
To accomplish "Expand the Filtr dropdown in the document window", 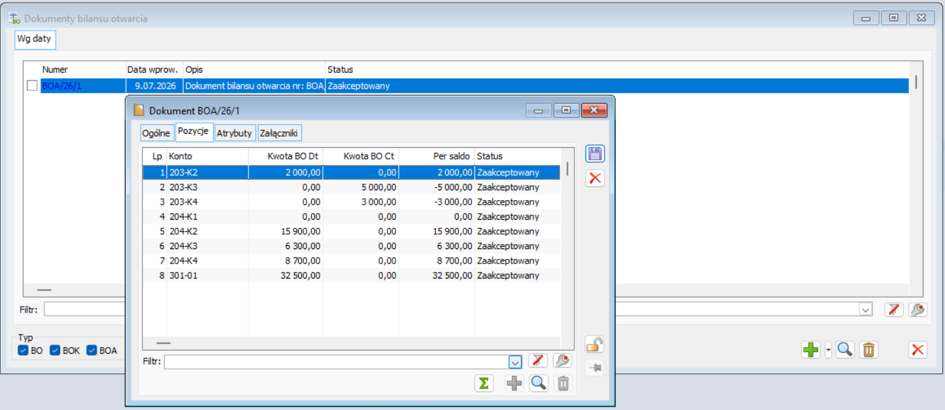I will tap(515, 362).
